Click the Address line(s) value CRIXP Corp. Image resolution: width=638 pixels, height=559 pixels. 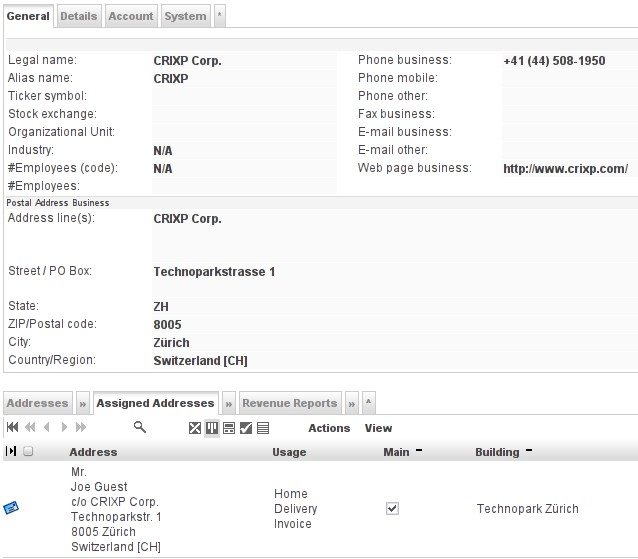click(x=188, y=218)
